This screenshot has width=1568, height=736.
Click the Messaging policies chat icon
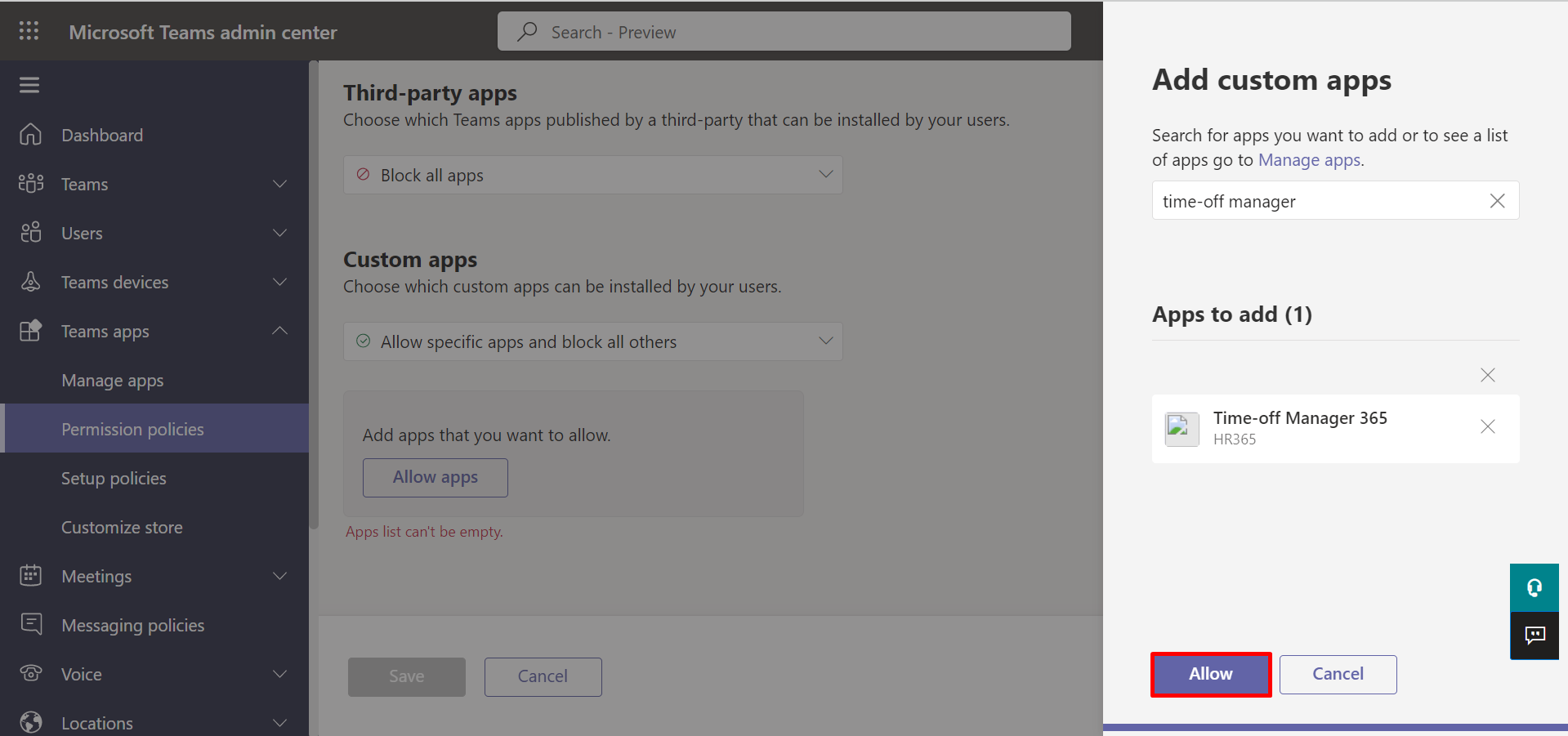point(31,624)
